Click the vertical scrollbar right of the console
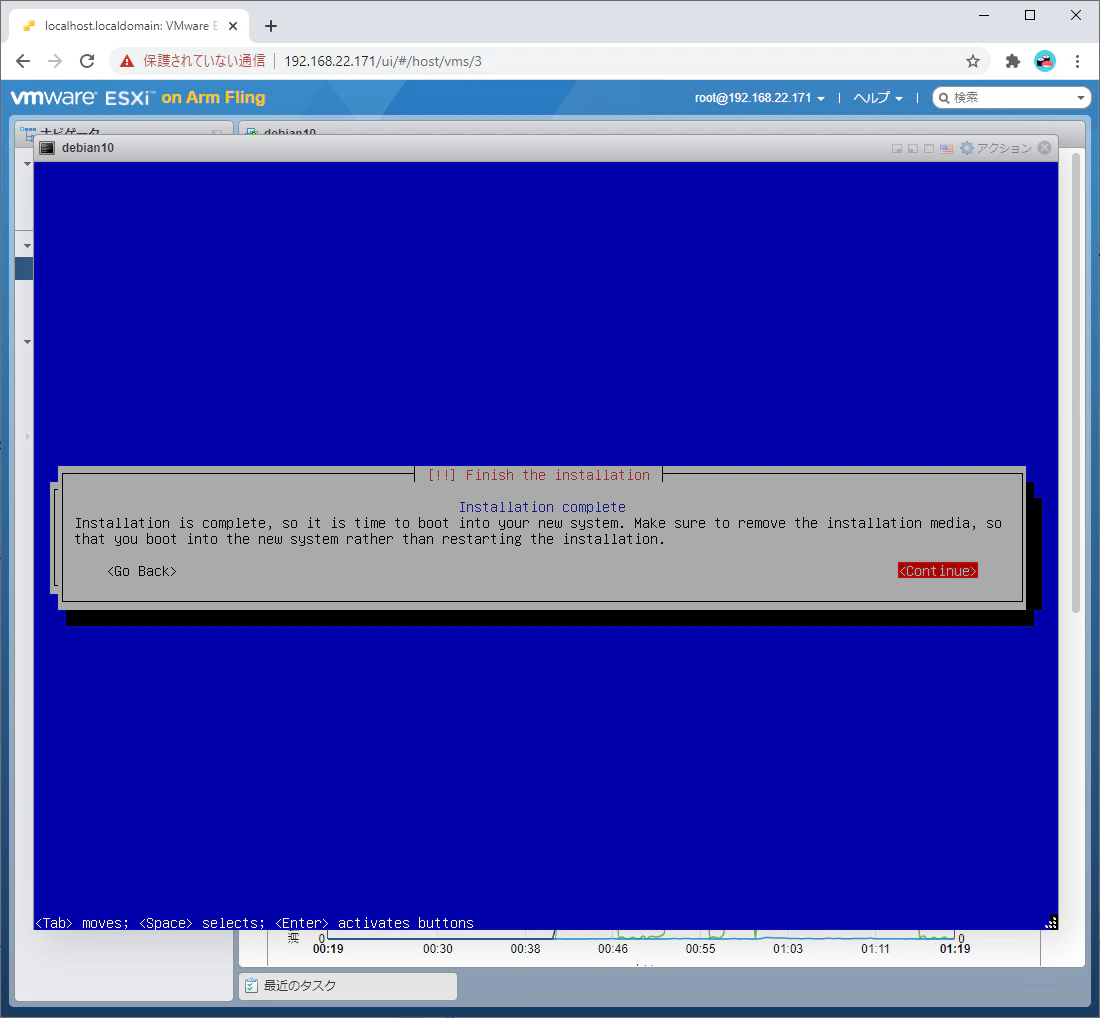The image size is (1100, 1018). coord(1076,382)
